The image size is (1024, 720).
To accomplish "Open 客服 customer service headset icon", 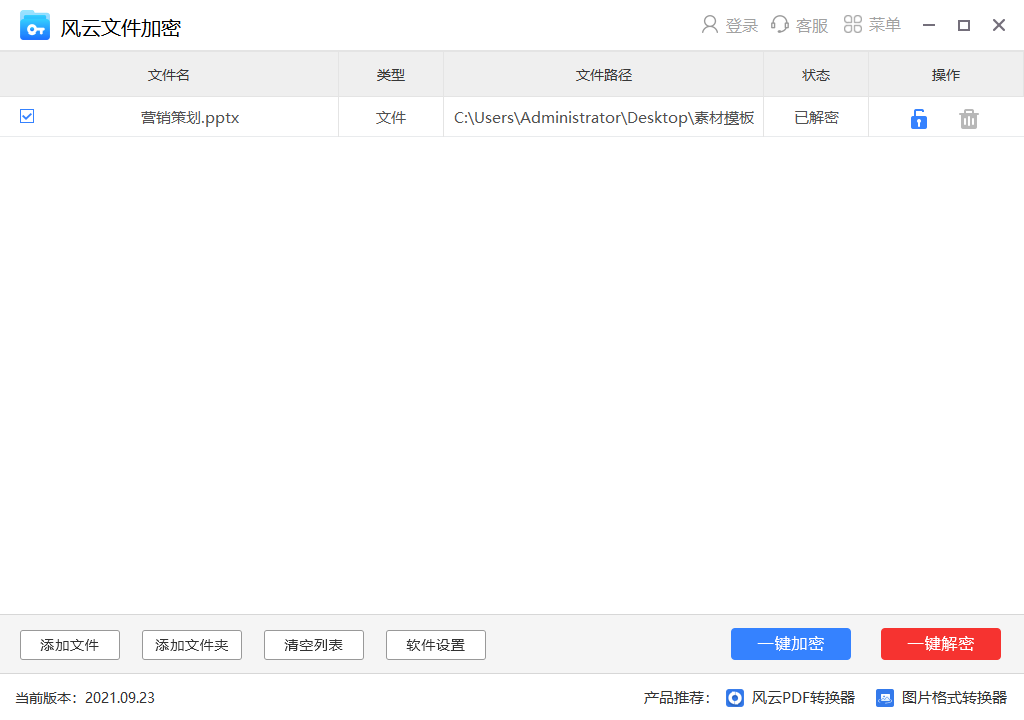I will point(780,25).
